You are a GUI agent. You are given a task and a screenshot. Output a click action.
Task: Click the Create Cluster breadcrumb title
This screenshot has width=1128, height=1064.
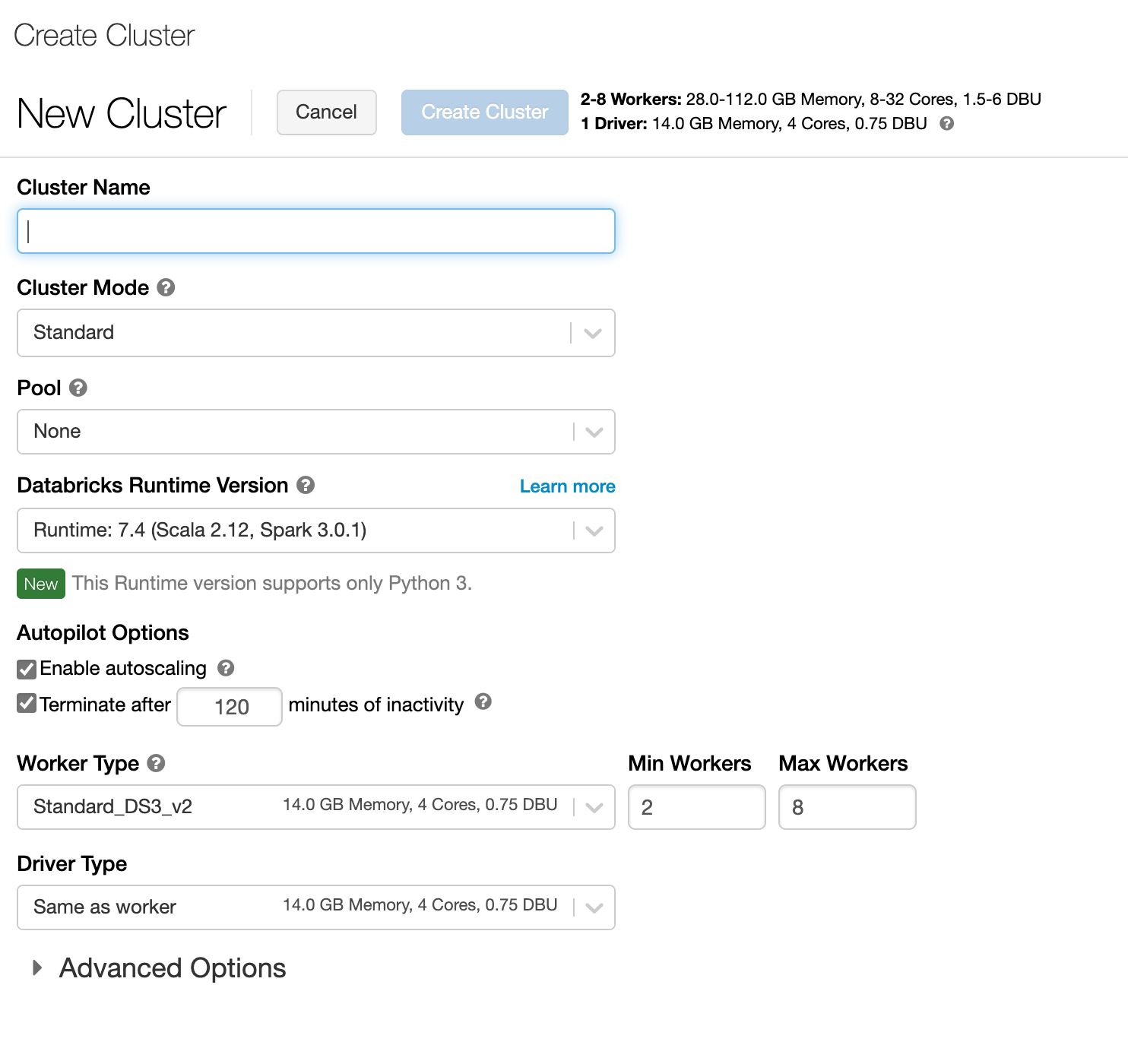point(104,35)
